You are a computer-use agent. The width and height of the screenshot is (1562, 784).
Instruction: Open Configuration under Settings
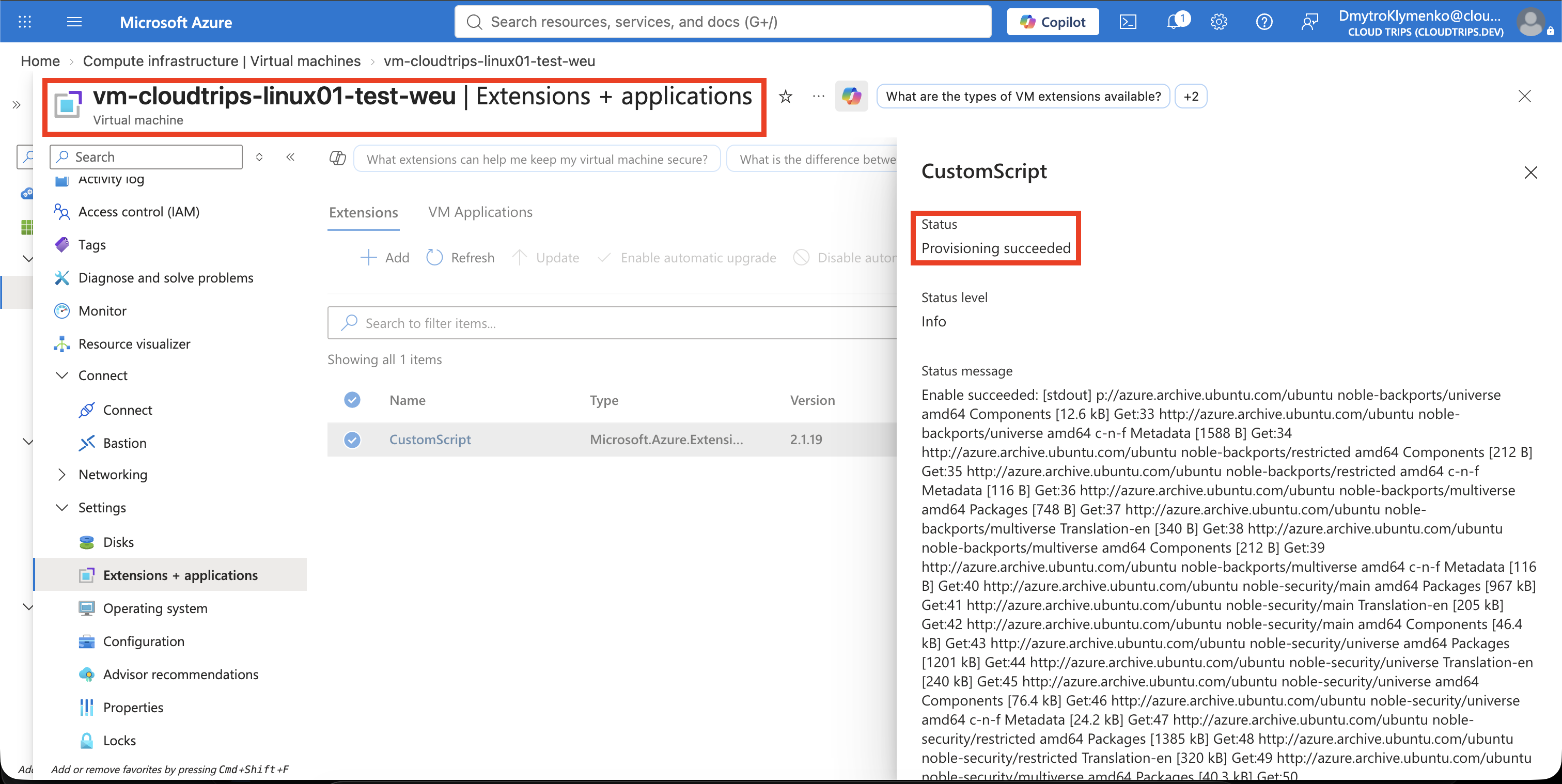[144, 641]
